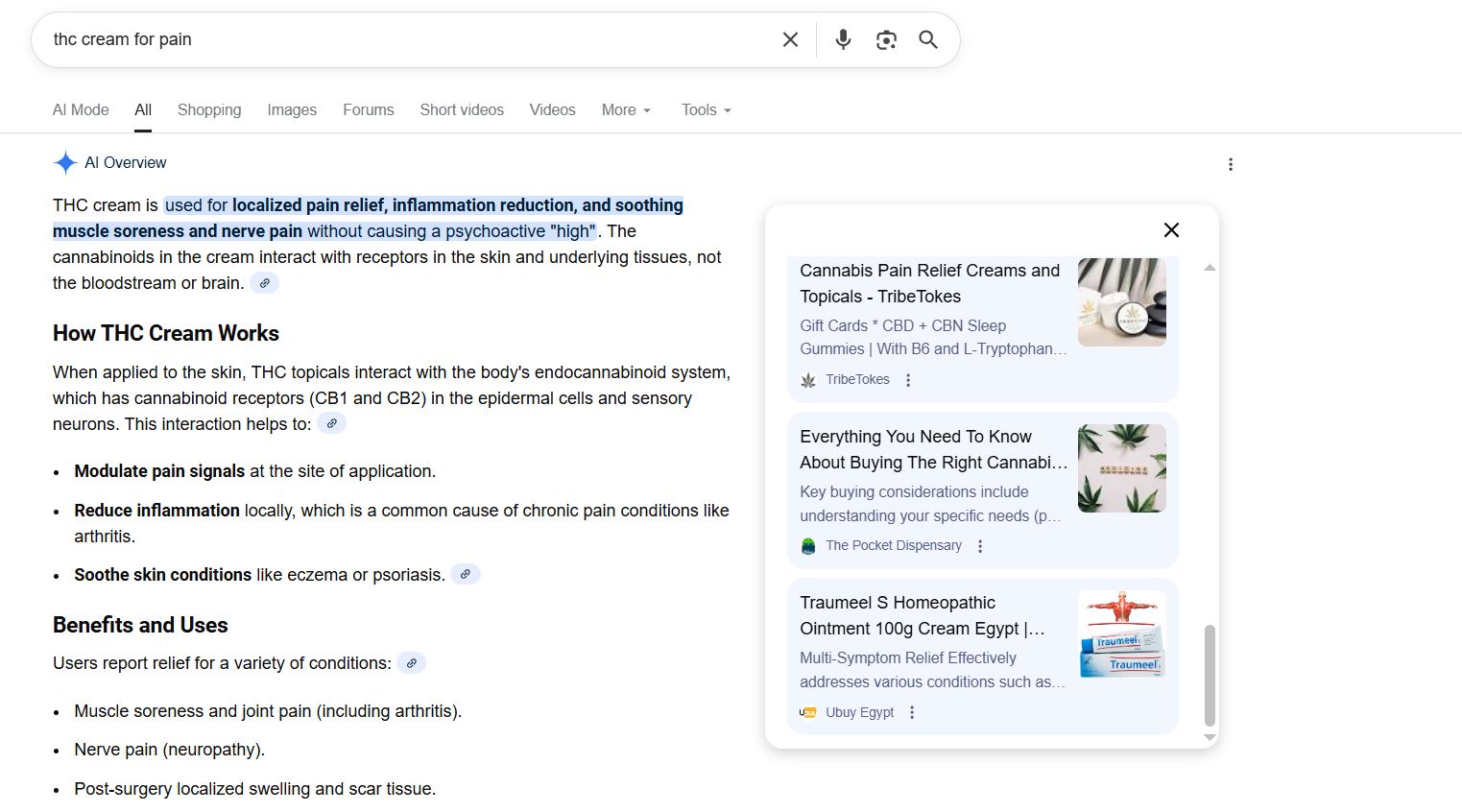The width and height of the screenshot is (1462, 812).
Task: Click the sources panel scrollbar thumb
Action: [x=1210, y=676]
